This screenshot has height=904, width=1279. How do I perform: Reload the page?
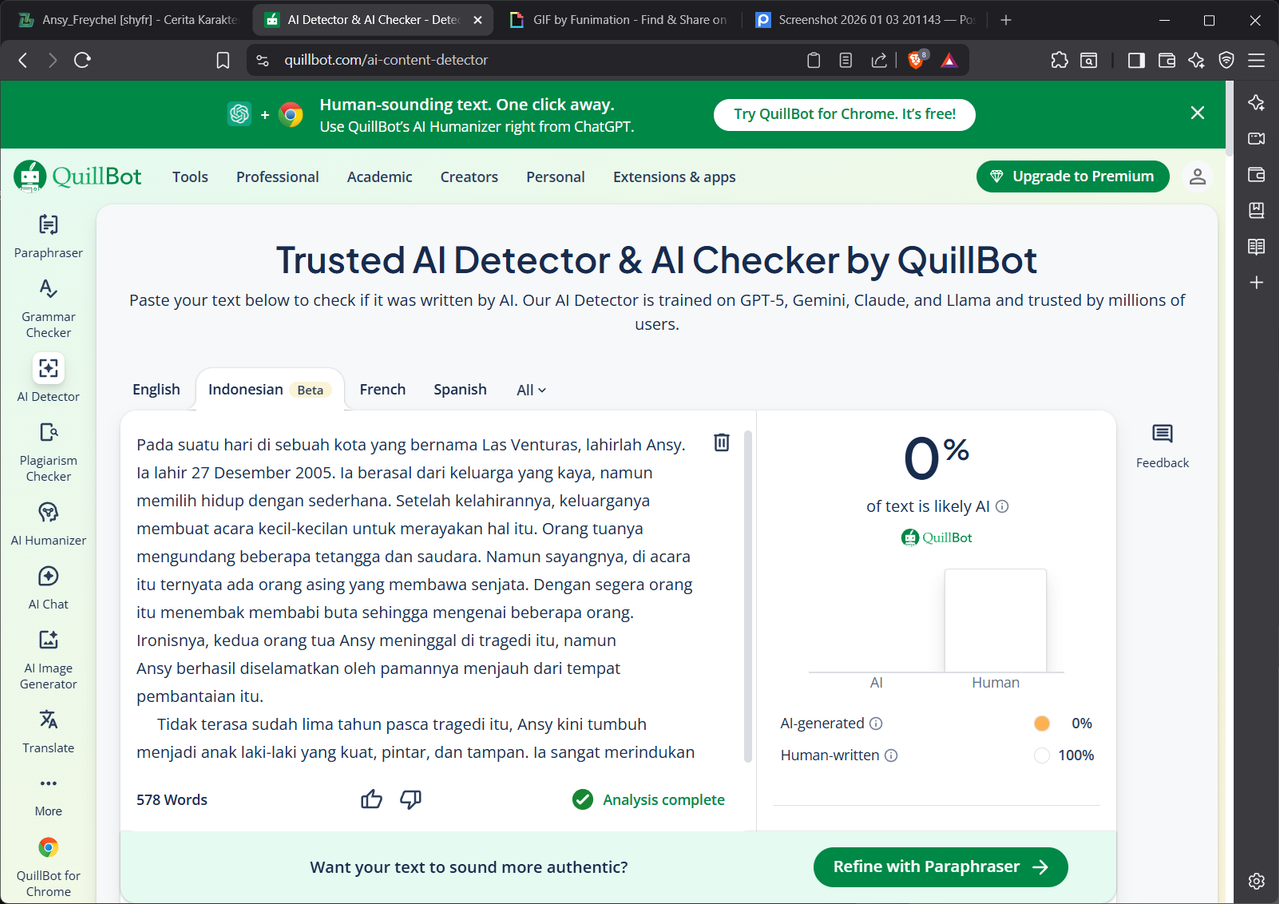tap(83, 60)
